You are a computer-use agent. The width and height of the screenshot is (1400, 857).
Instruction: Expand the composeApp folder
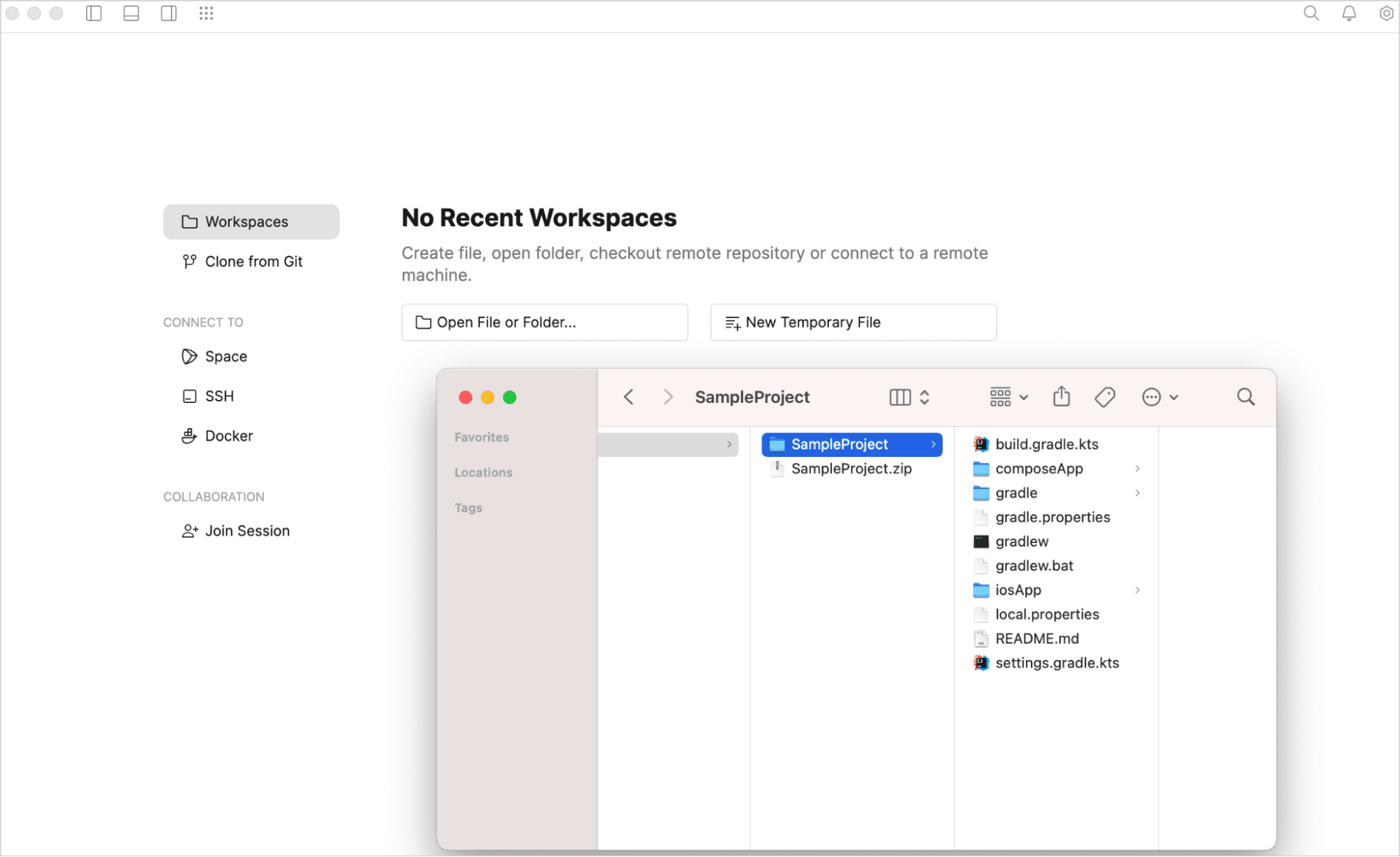(1039, 469)
